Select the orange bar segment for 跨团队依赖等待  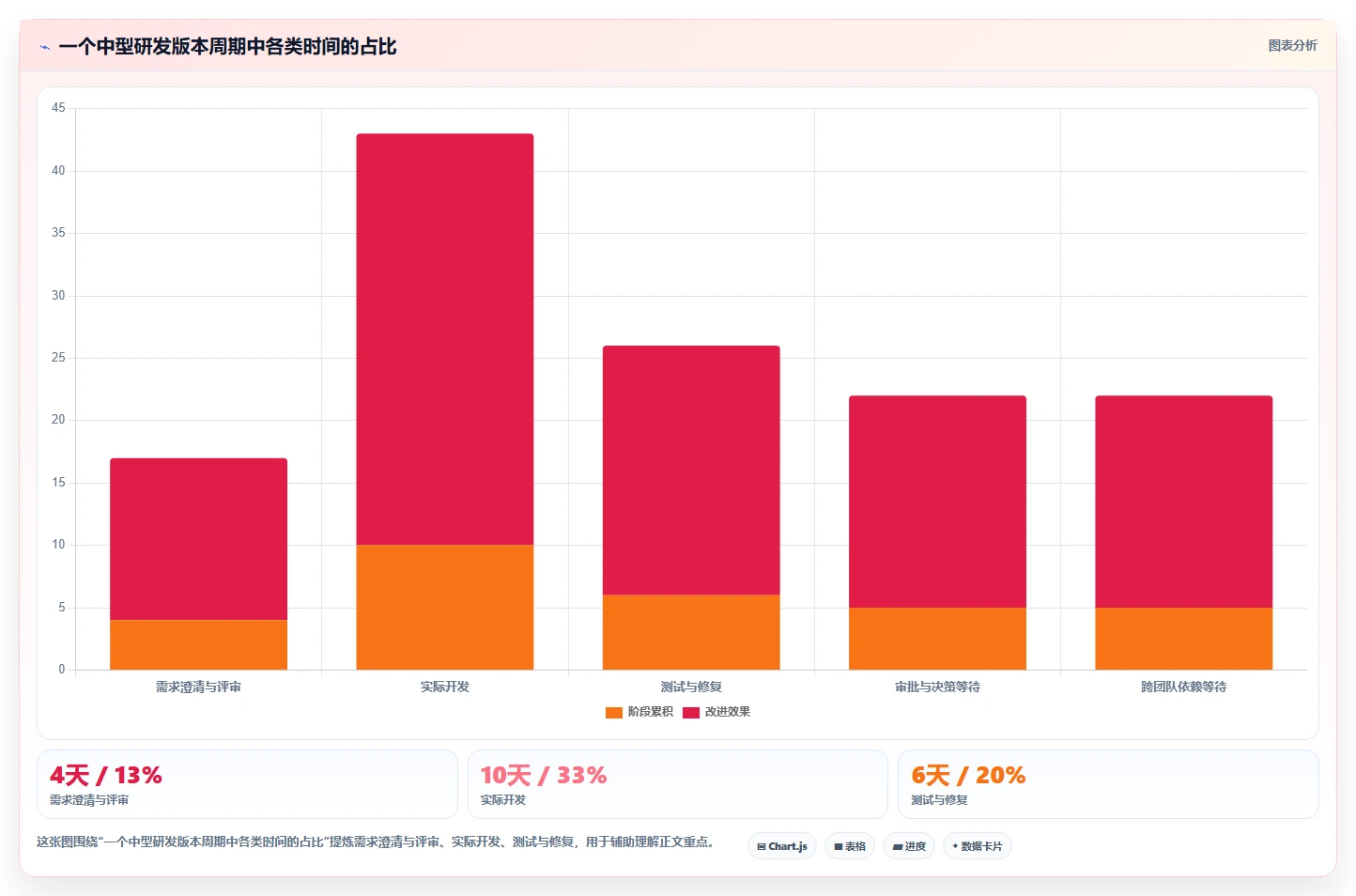(x=1183, y=639)
